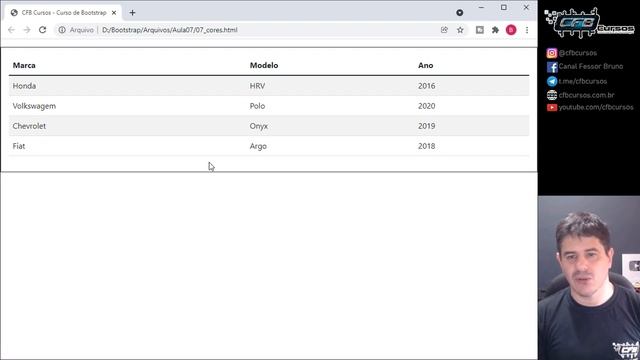Click the Telegram icon beside t.me/cfbcursos
Viewport: 640px width, 360px height.
tap(552, 81)
